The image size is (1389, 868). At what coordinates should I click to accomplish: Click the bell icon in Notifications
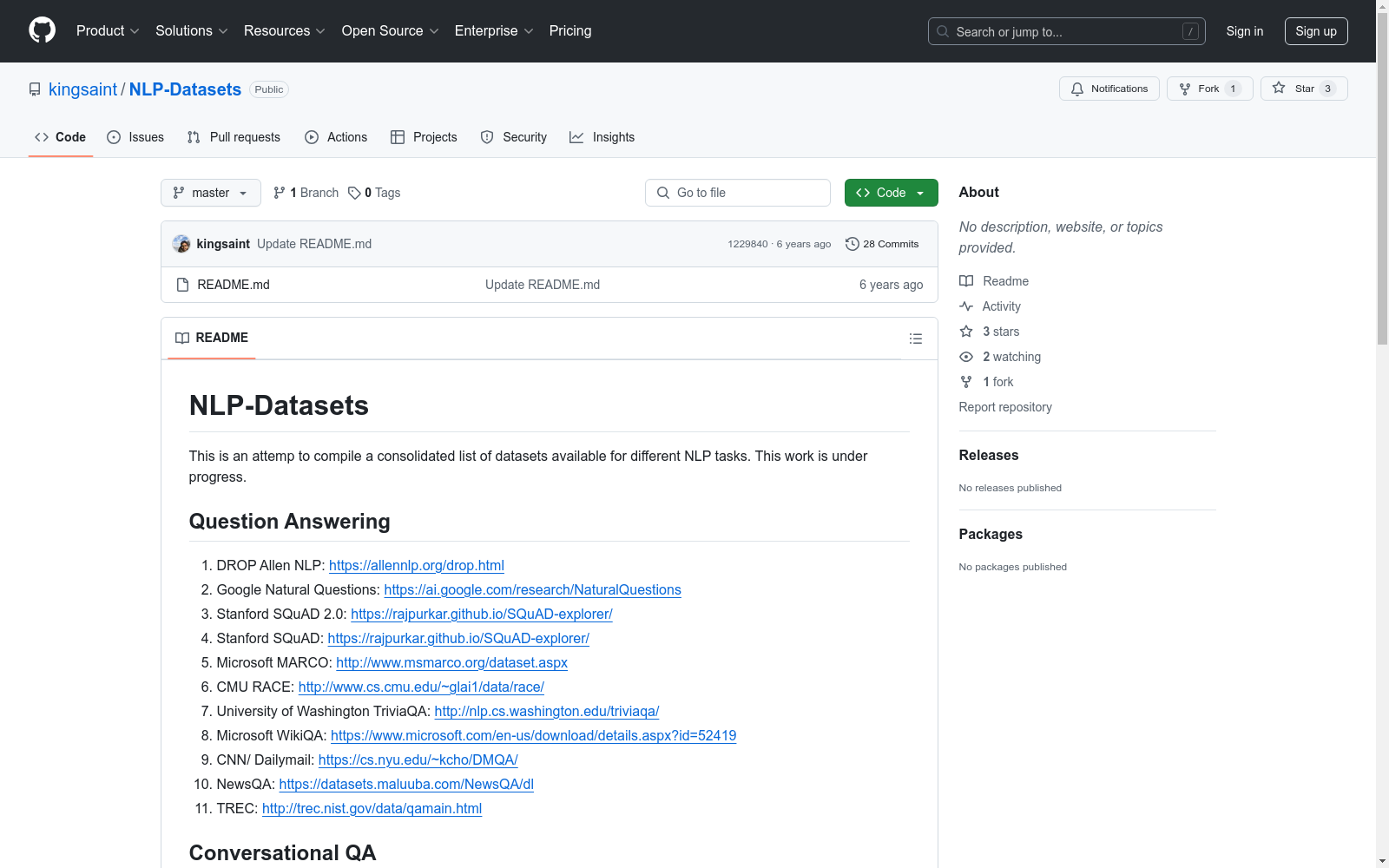1077,89
